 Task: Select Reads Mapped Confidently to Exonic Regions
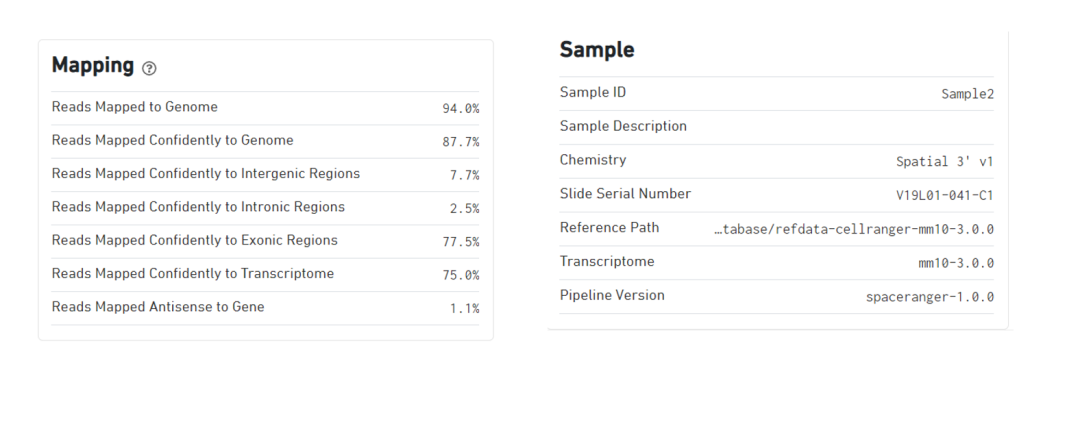pyautogui.click(x=194, y=240)
